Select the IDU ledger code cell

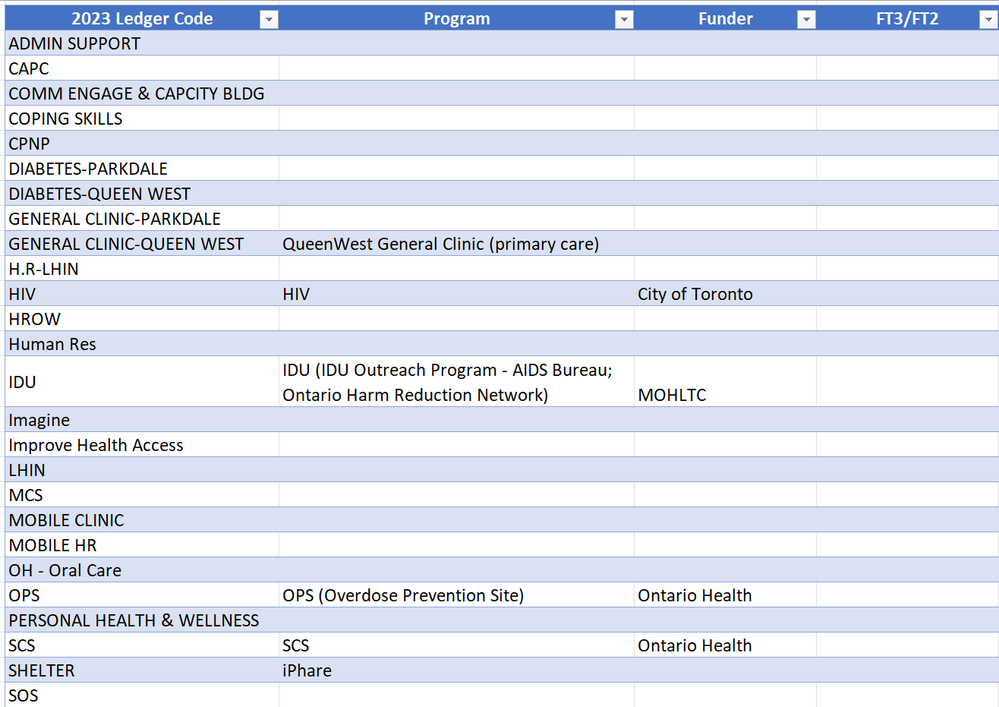[142, 382]
